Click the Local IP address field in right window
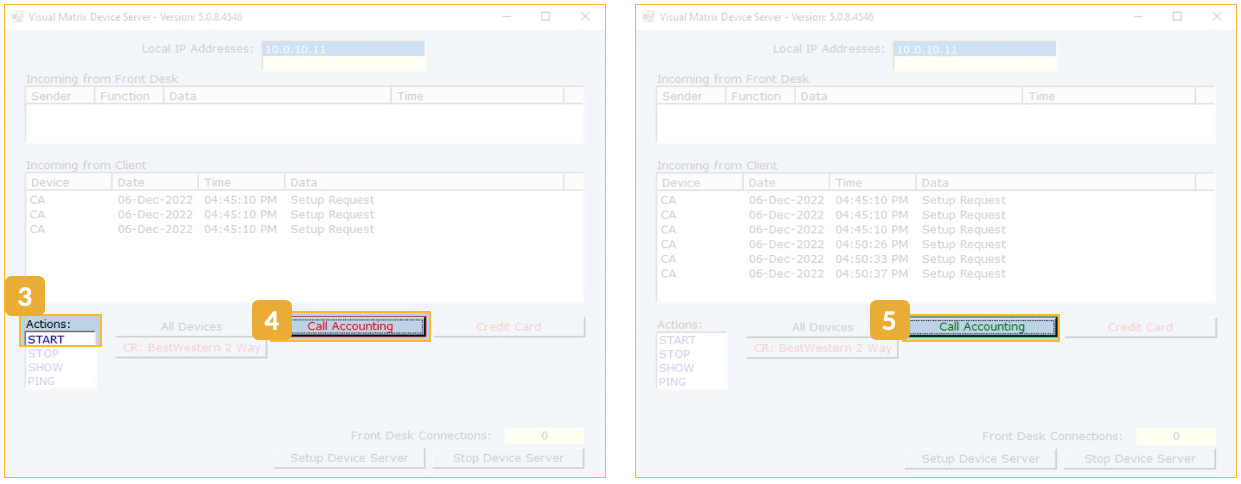Image resolution: width=1241 pixels, height=484 pixels. 974,49
